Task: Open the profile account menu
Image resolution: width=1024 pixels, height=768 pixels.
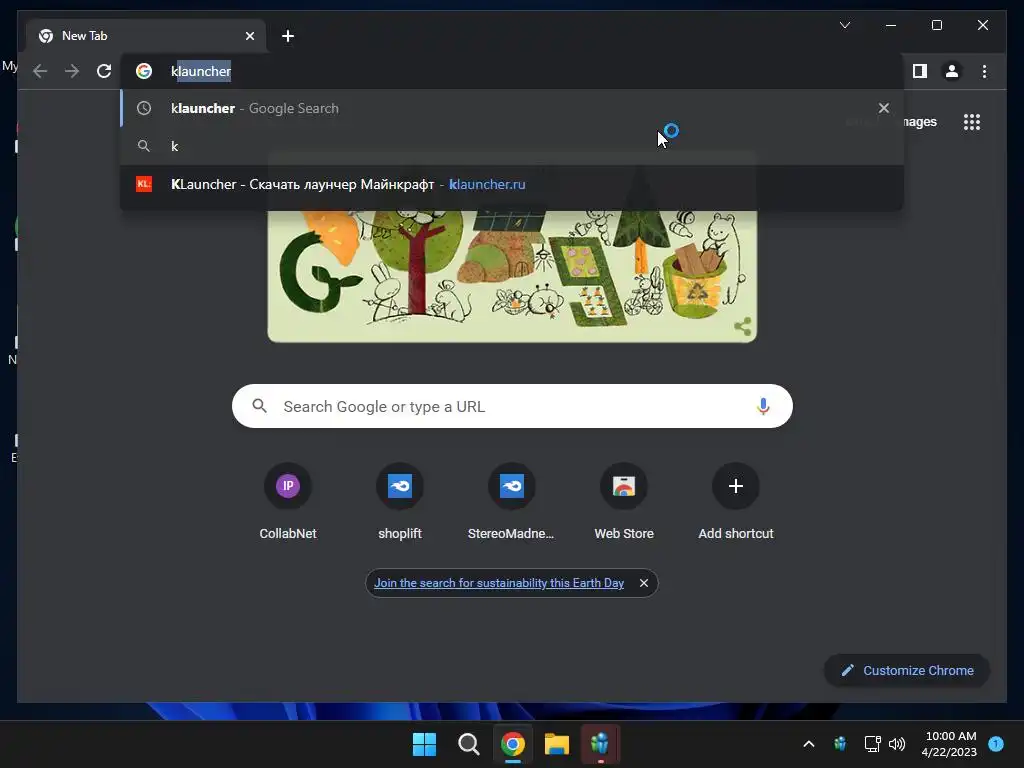Action: pos(952,71)
